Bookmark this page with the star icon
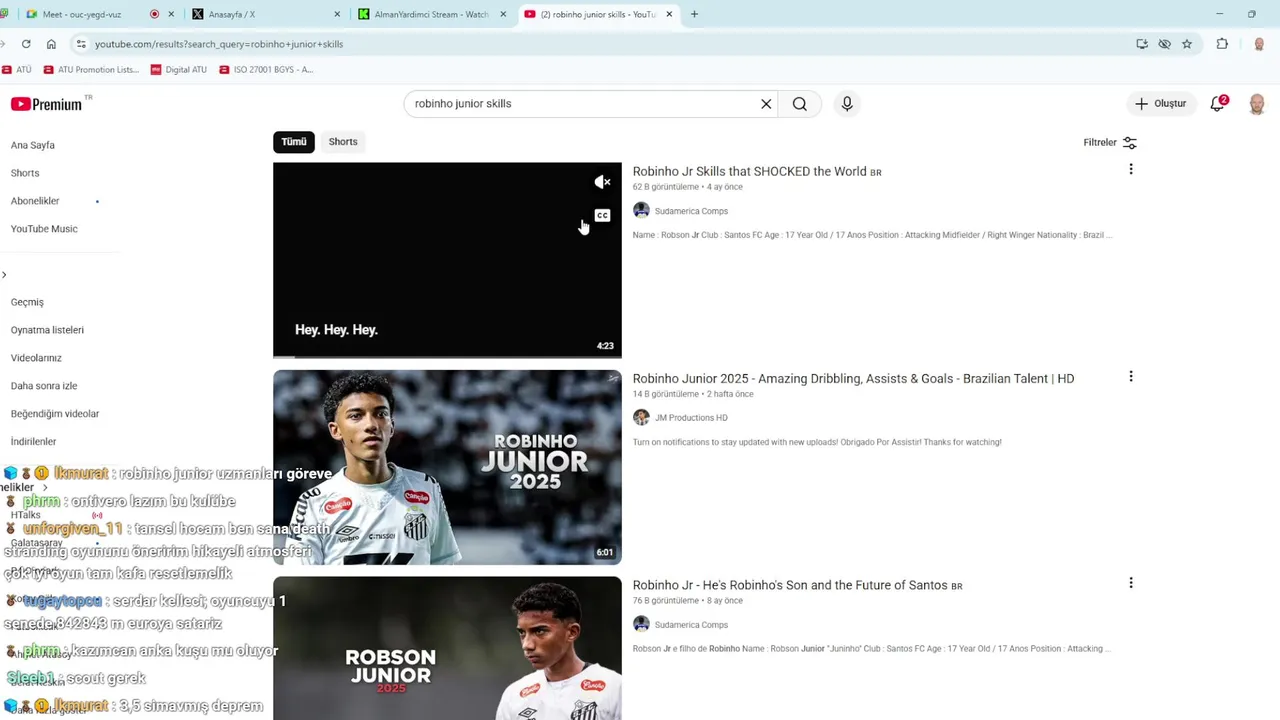1280x720 pixels. pyautogui.click(x=1187, y=44)
